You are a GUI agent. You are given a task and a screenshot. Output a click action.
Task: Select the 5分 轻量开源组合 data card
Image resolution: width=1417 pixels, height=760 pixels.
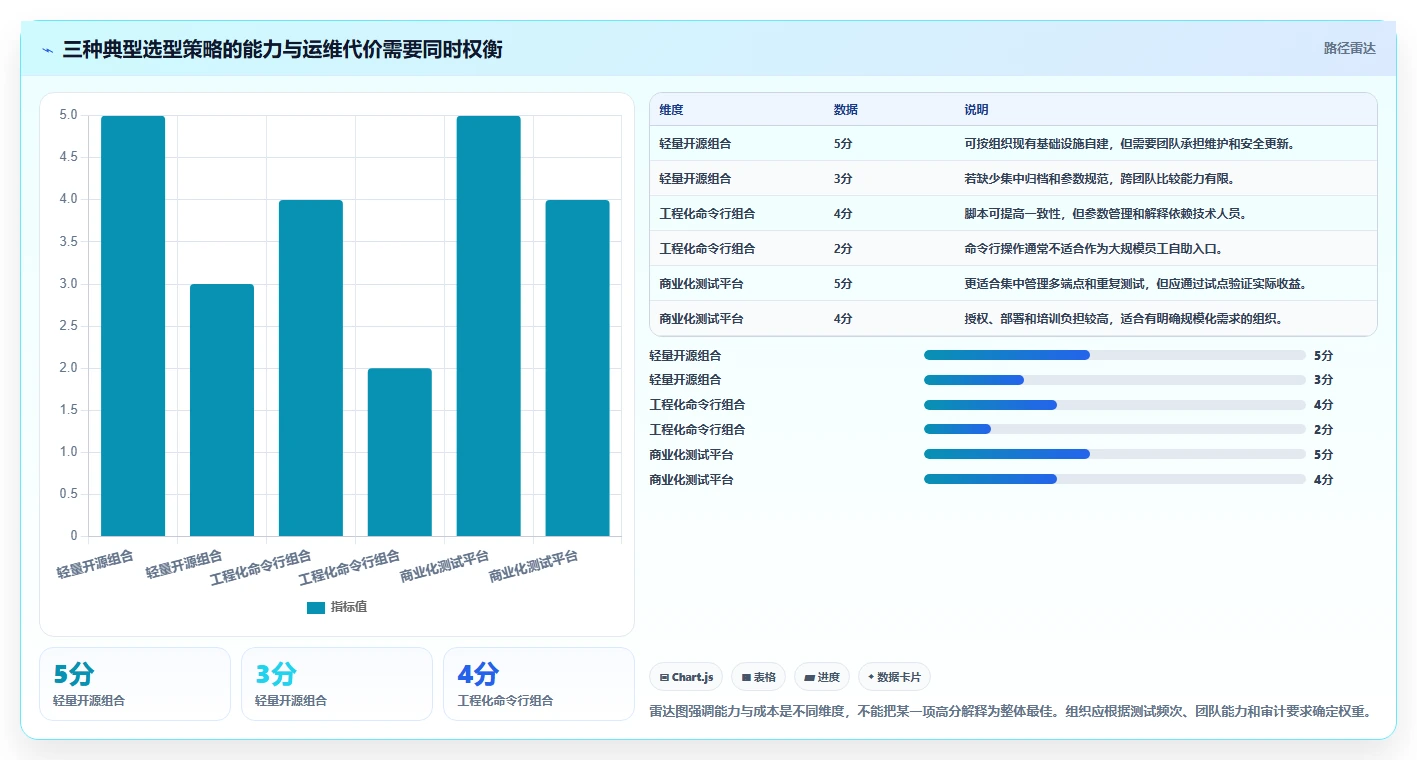pyautogui.click(x=135, y=684)
